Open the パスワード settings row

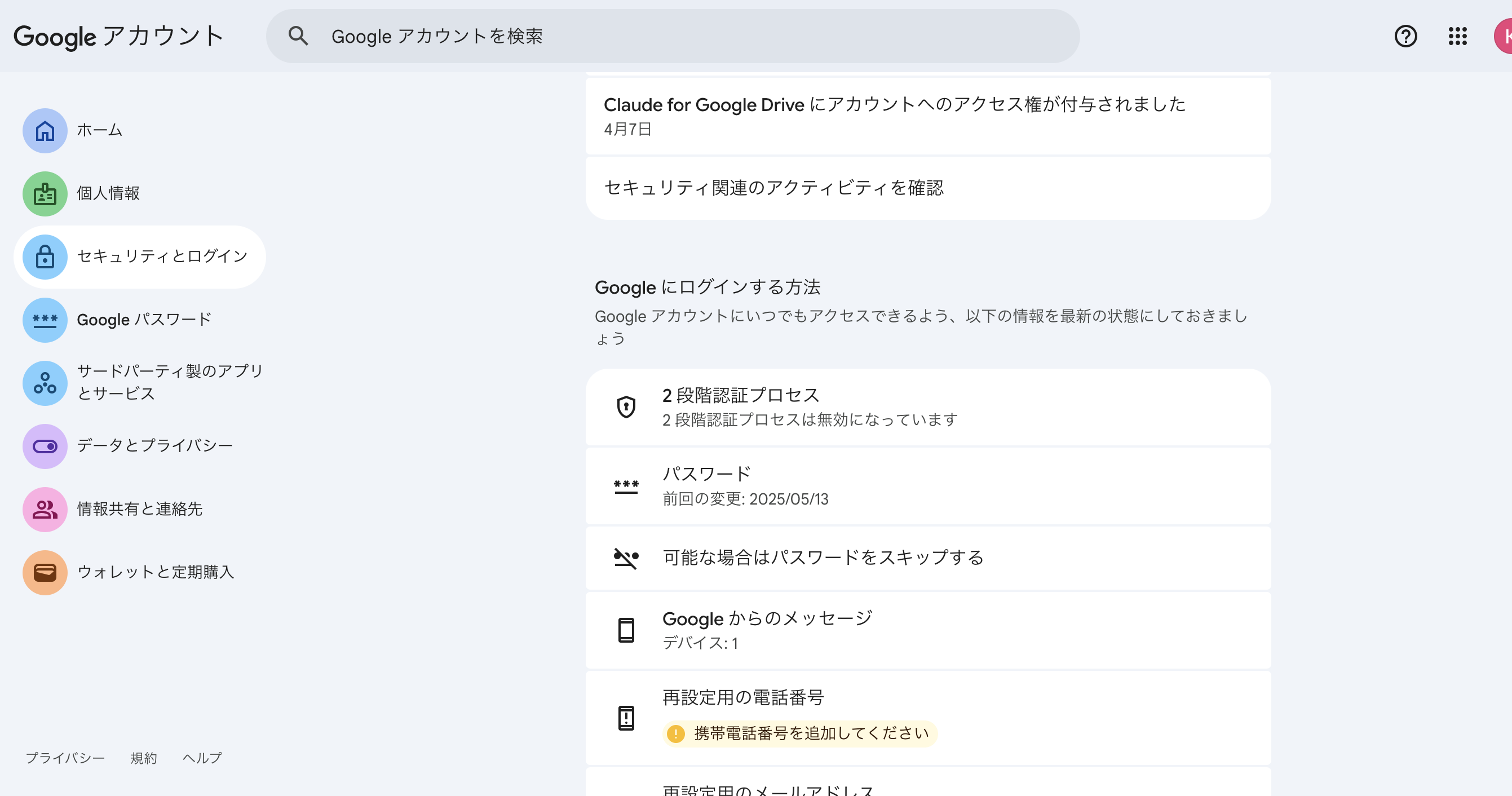[x=928, y=486]
